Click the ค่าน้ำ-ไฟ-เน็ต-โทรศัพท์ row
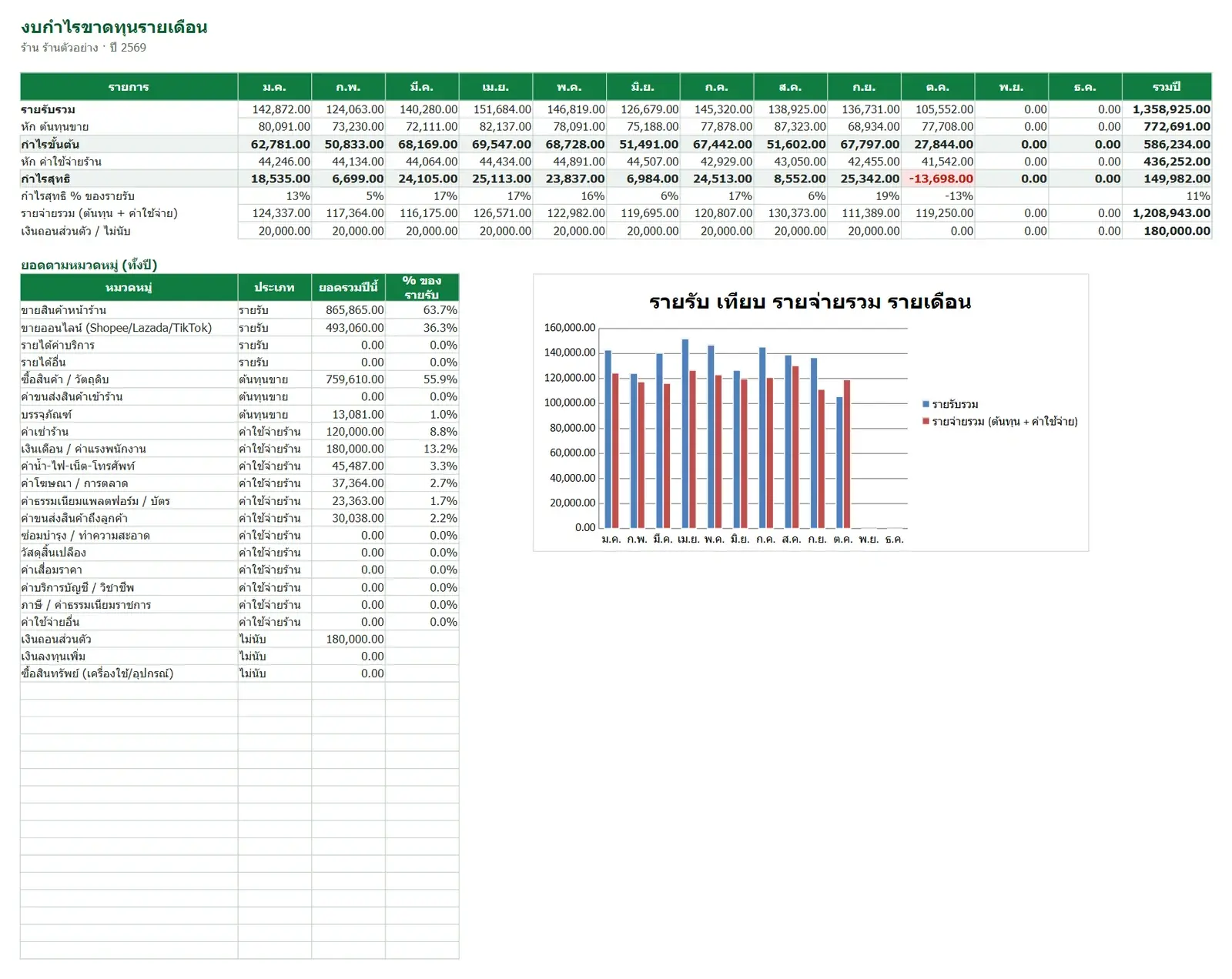Viewport: 1232px width, 979px height. click(x=239, y=466)
